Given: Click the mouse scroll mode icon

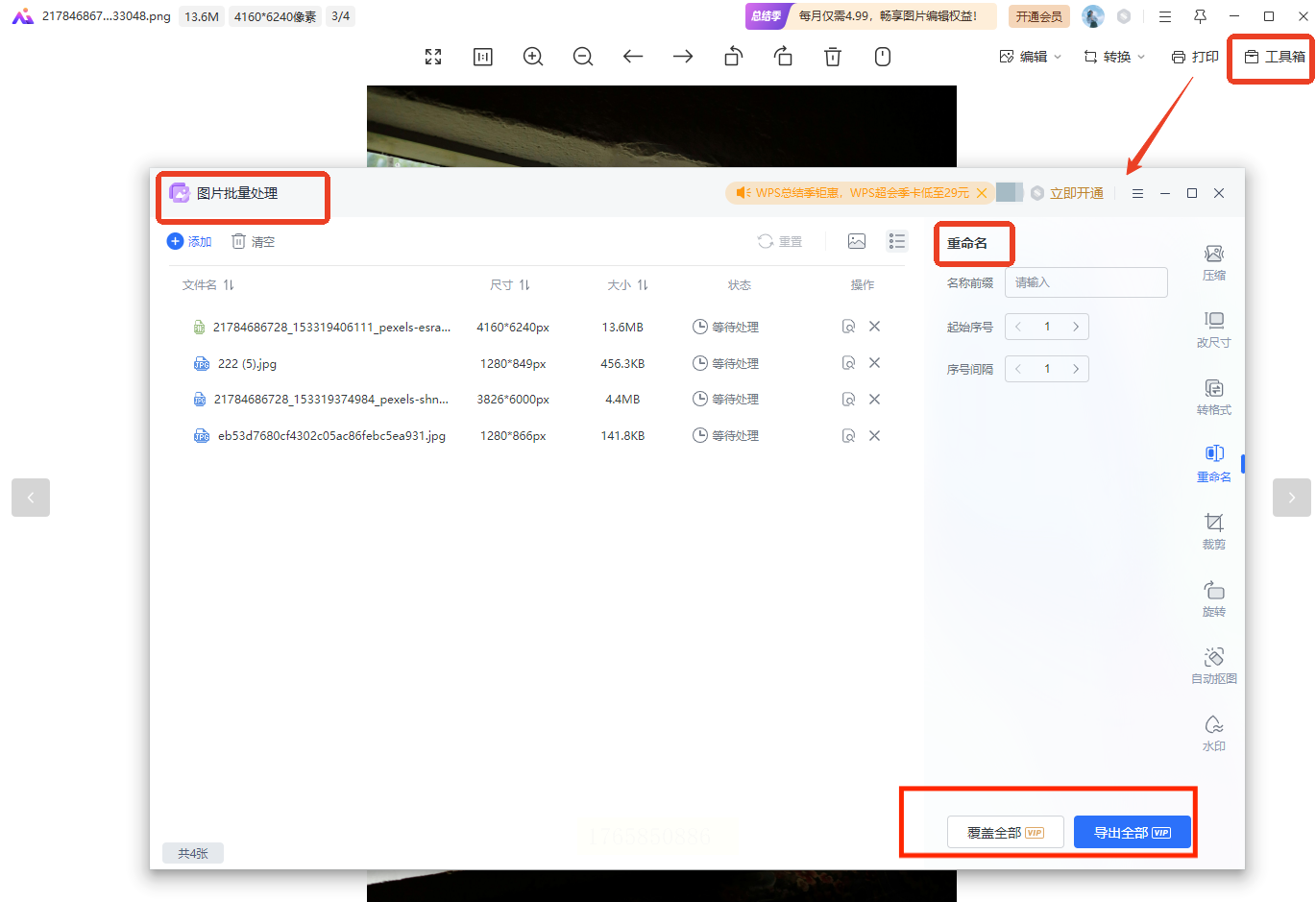Looking at the screenshot, I should [x=883, y=57].
